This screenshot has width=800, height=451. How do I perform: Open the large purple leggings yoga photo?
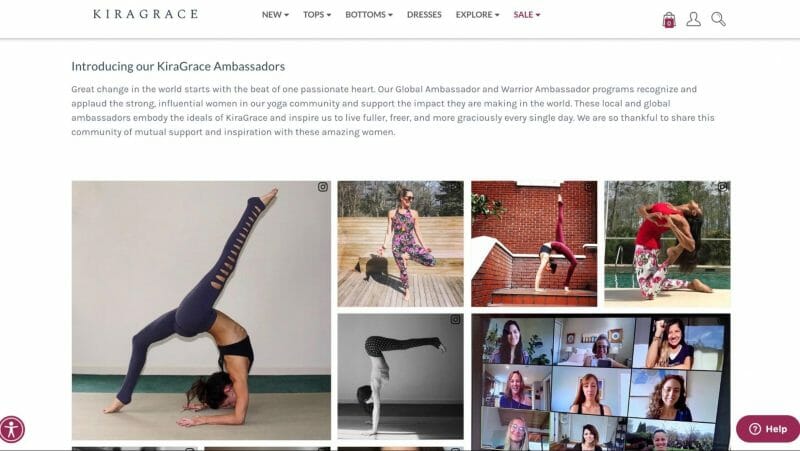click(201, 310)
